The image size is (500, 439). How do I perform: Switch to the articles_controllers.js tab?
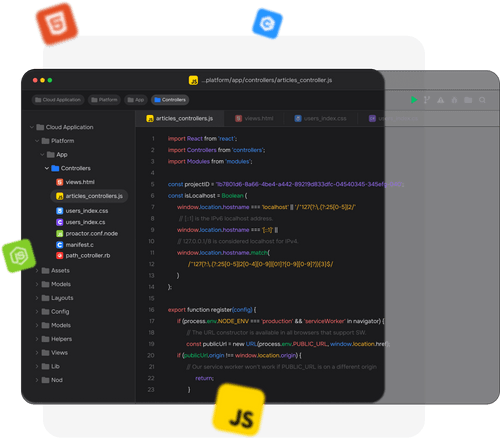coord(180,118)
